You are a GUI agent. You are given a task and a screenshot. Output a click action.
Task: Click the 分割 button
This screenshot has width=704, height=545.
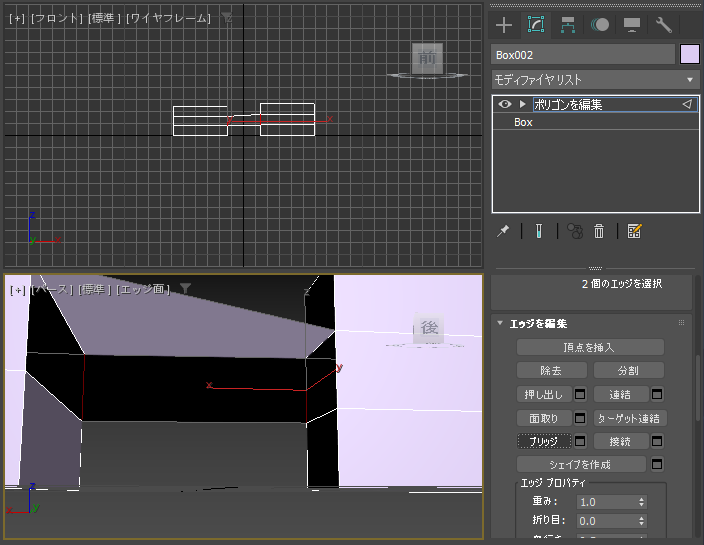tap(628, 371)
